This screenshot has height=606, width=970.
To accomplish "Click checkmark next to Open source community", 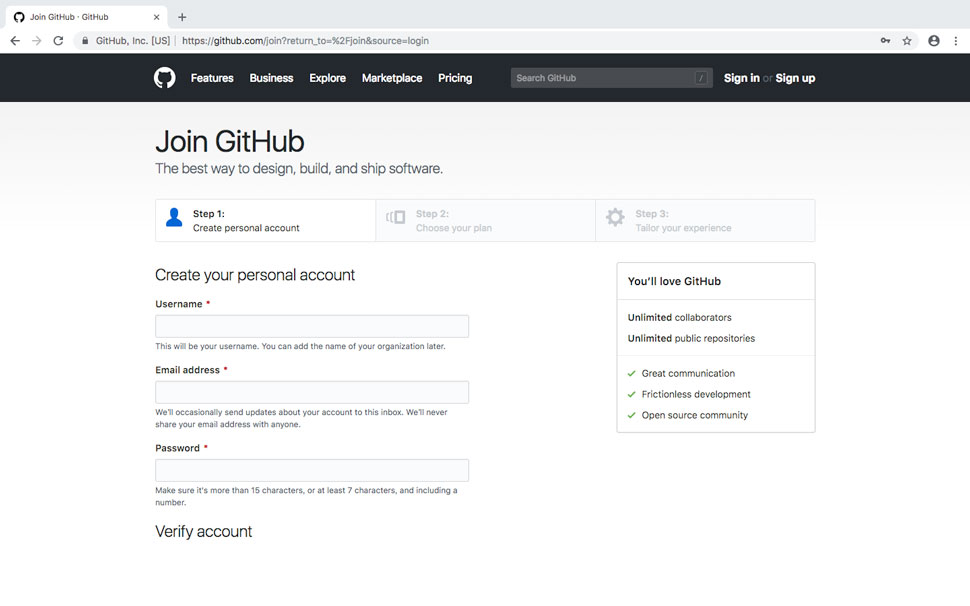I will pyautogui.click(x=632, y=416).
